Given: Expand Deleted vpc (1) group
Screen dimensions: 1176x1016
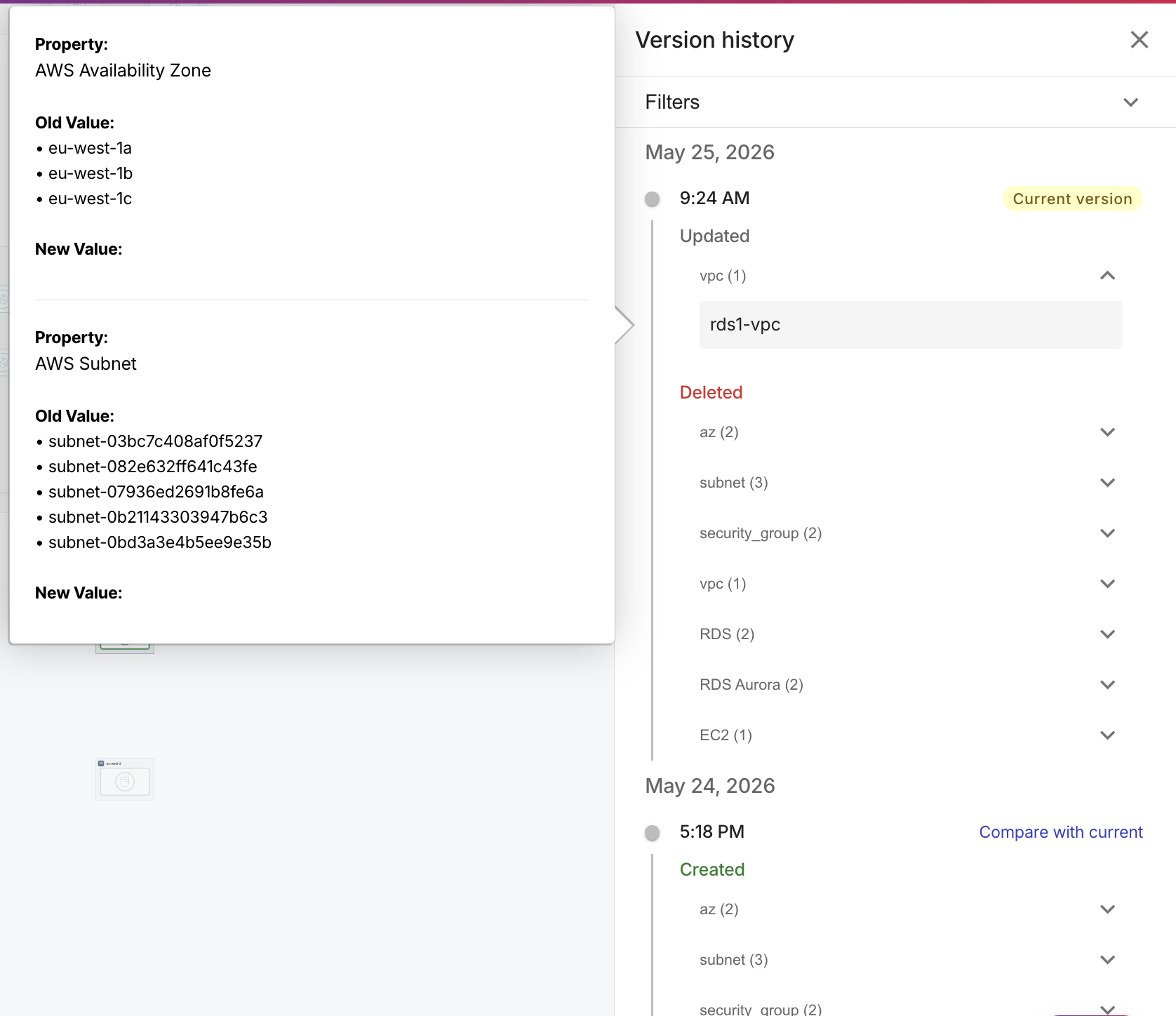Looking at the screenshot, I should (x=1107, y=584).
